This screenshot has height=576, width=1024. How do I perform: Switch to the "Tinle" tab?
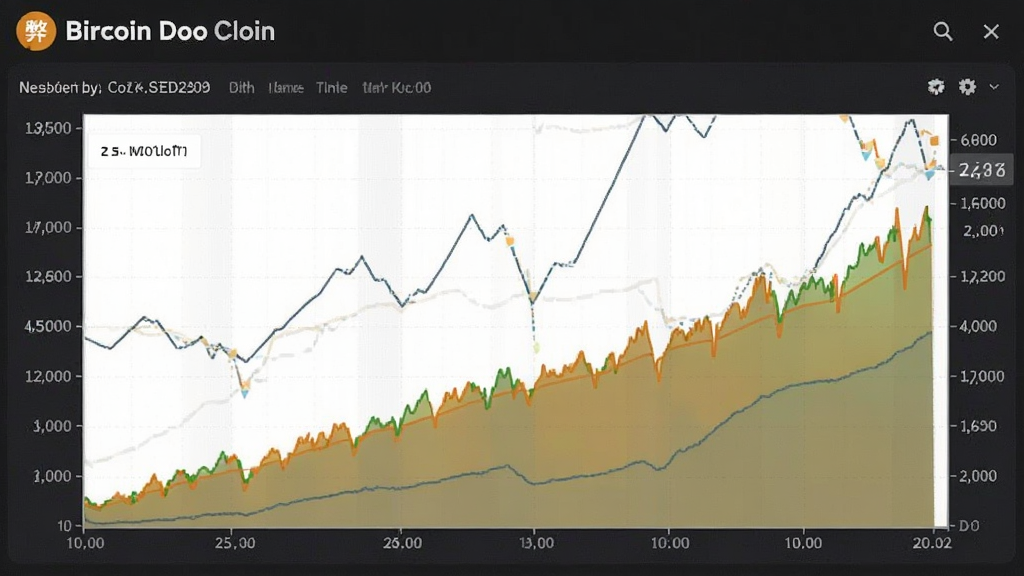[332, 88]
